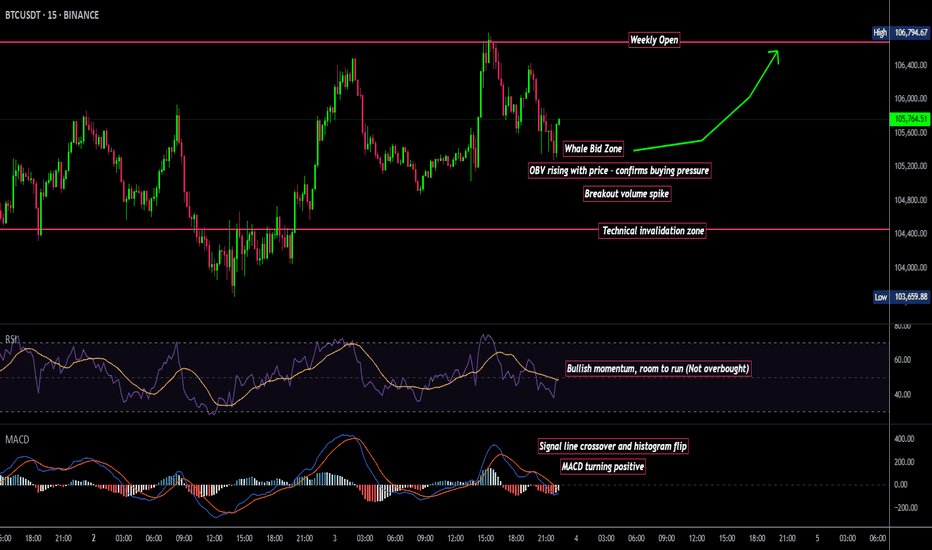This screenshot has height=550, width=932.
Task: Select Signal line crossover and histogram flip note
Action: click(613, 447)
